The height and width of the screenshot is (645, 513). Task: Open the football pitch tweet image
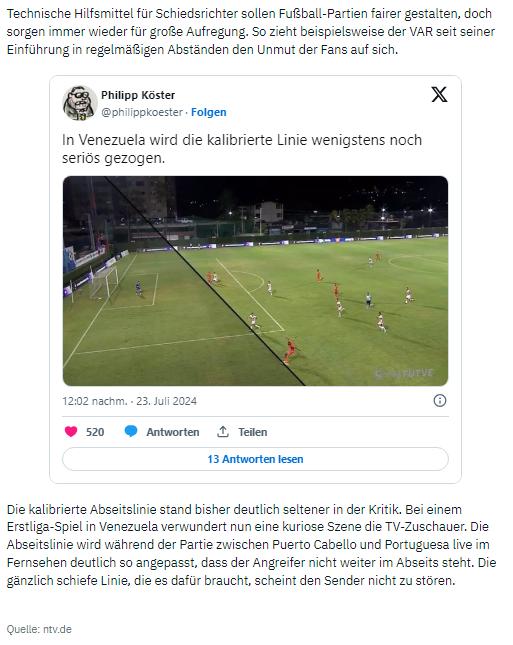click(x=255, y=281)
